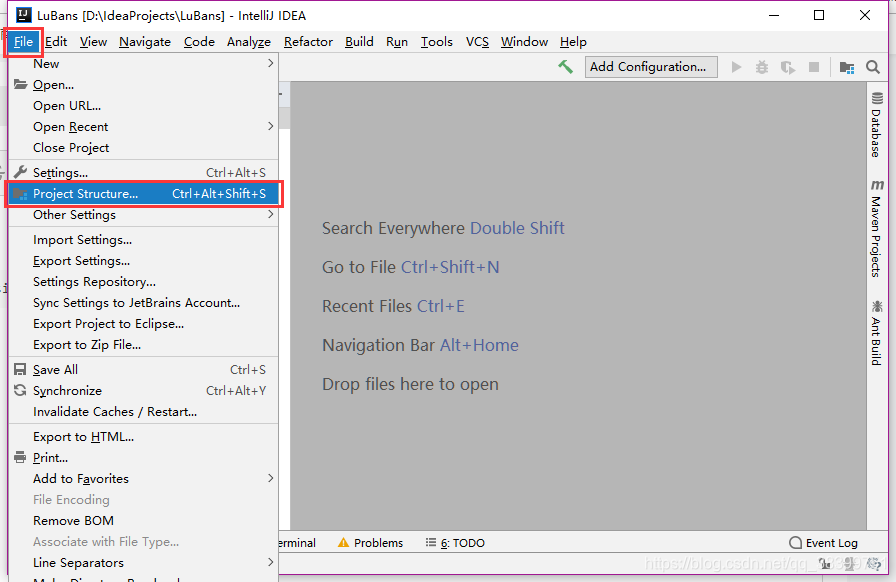This screenshot has width=896, height=582.
Task: Open the View menu
Action: click(93, 42)
